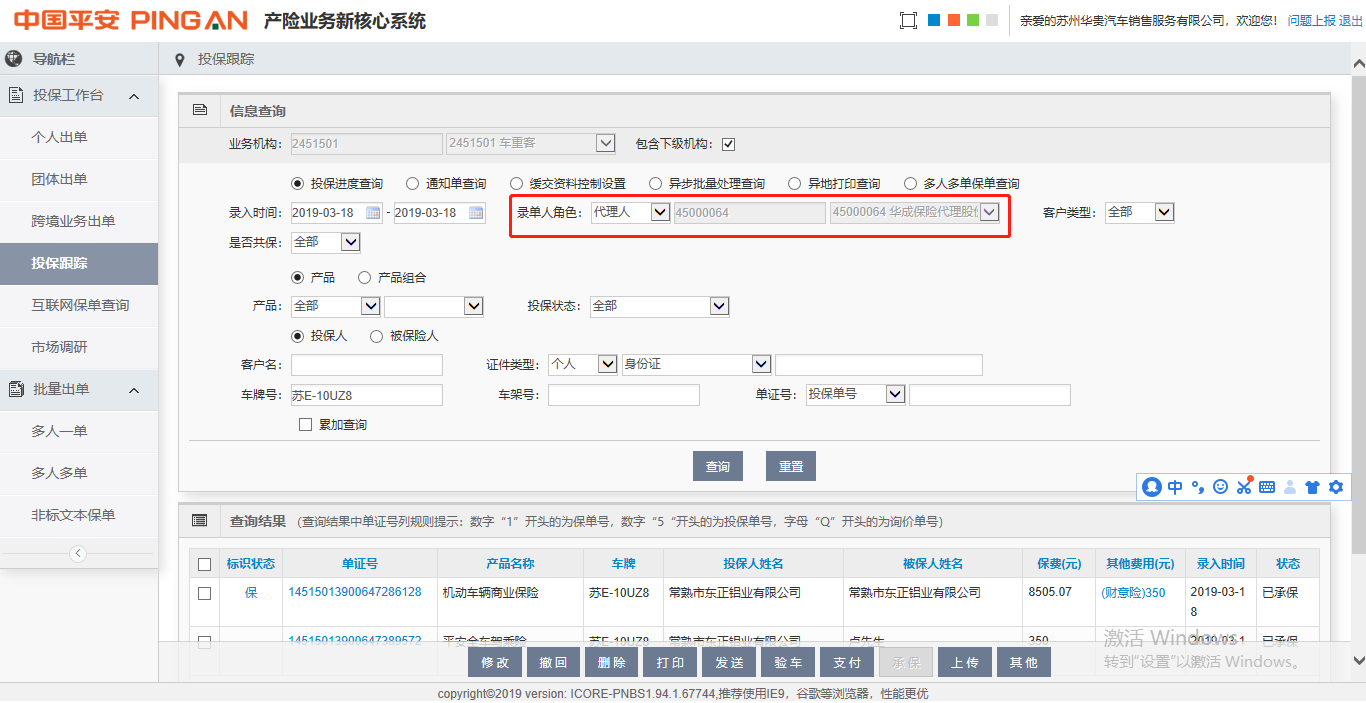
Task: Select 缓交资料控制设置 radio button
Action: point(516,183)
